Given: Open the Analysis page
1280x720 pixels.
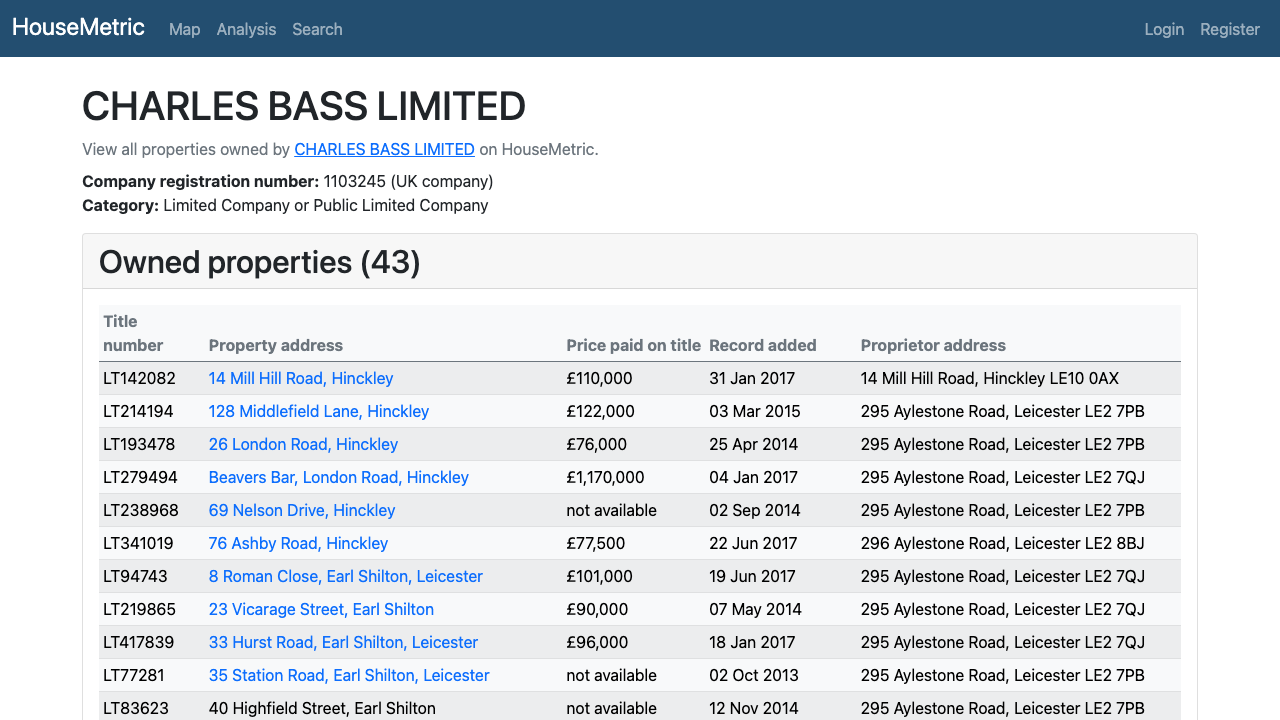Looking at the screenshot, I should coord(246,29).
